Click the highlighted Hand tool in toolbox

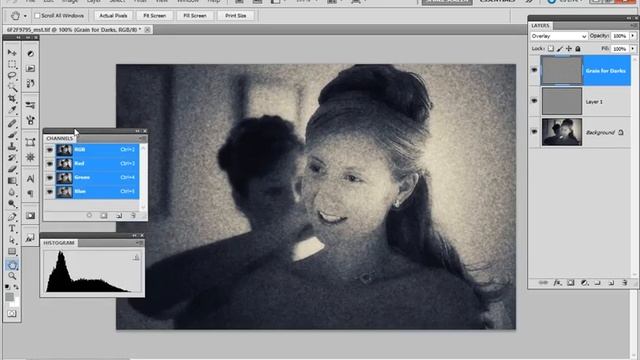[x=12, y=265]
